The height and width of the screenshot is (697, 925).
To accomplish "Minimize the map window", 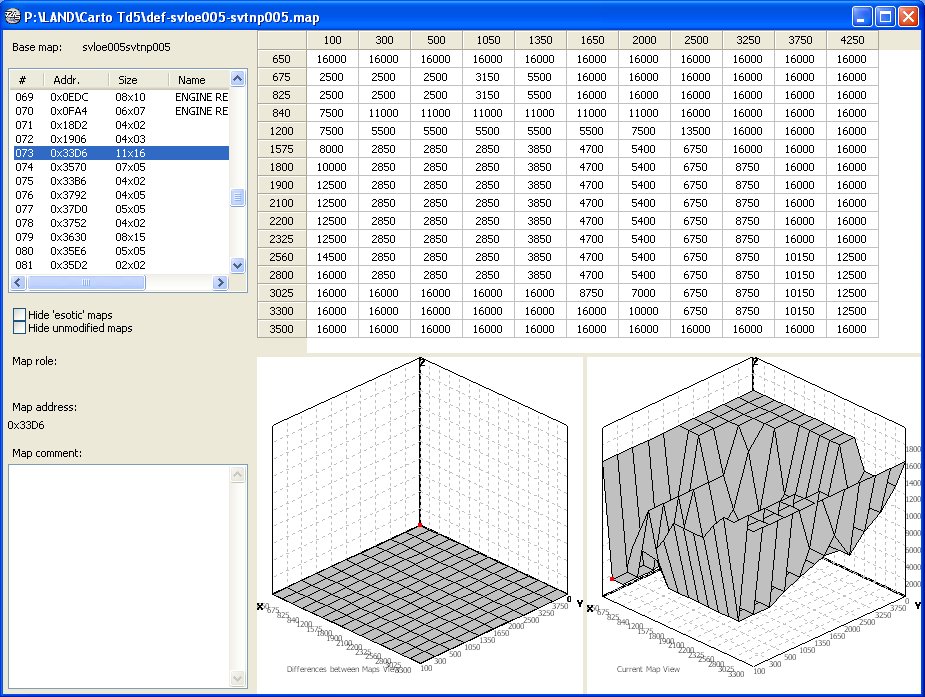I will click(862, 16).
